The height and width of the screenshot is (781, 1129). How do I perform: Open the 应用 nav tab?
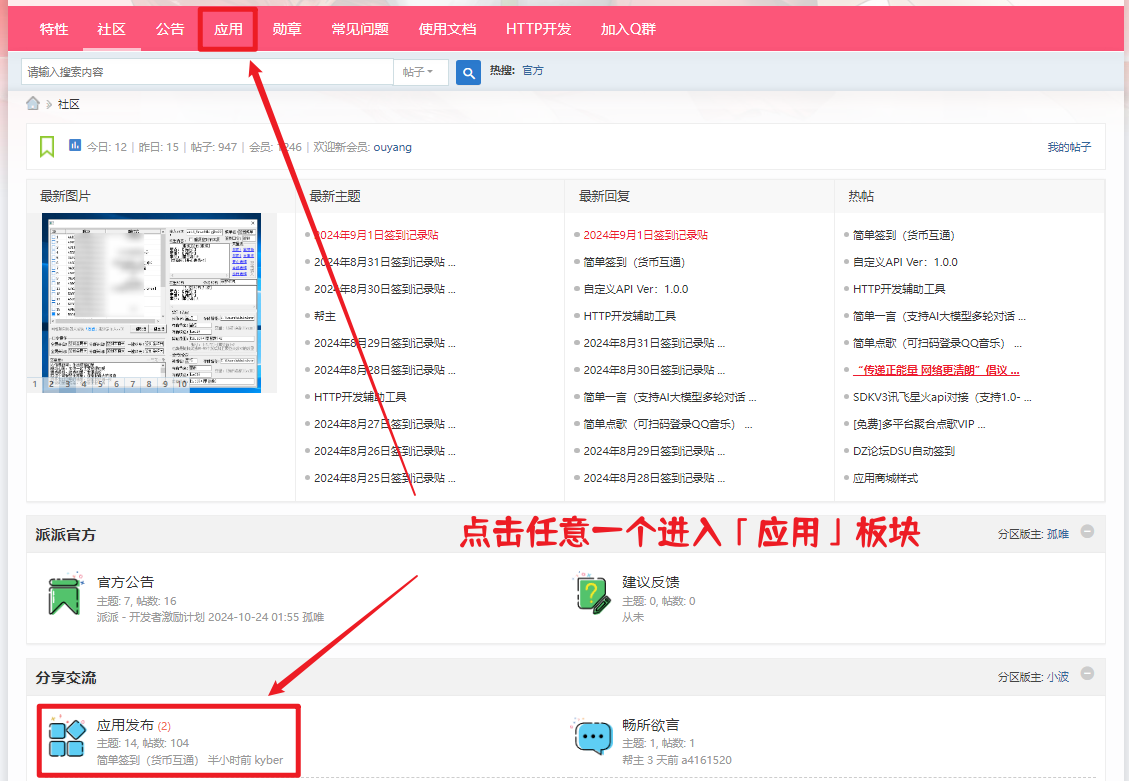(228, 30)
